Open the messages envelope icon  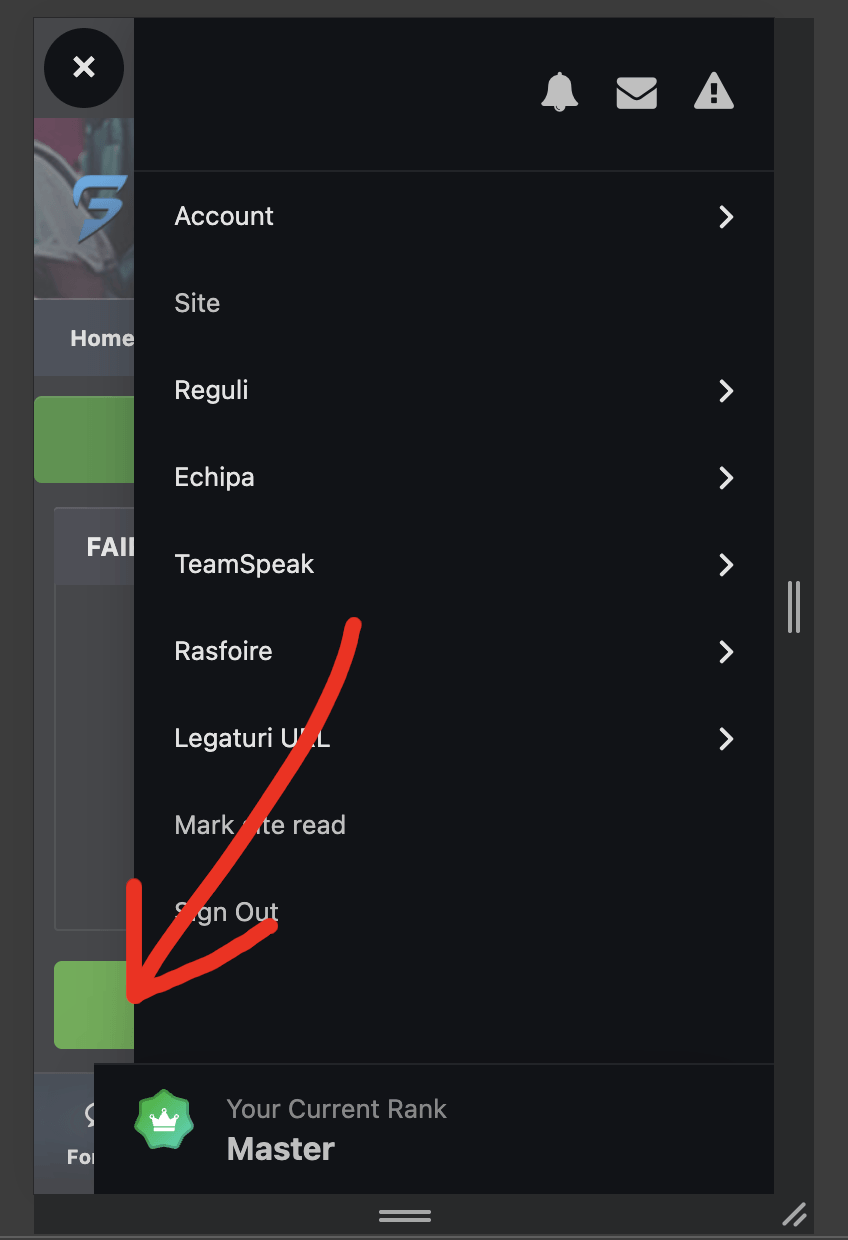pyautogui.click(x=637, y=92)
